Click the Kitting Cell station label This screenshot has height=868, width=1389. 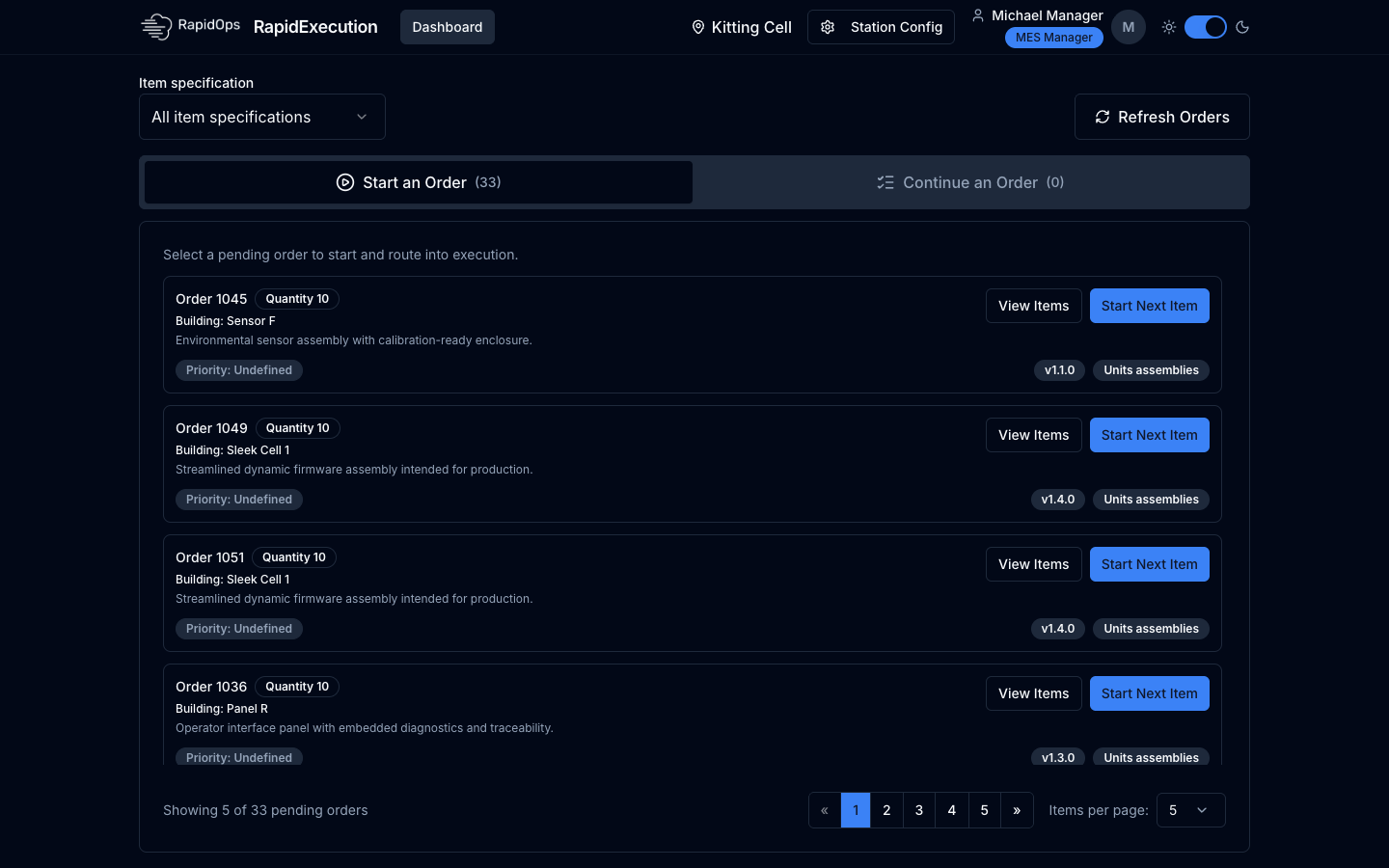[x=751, y=27]
